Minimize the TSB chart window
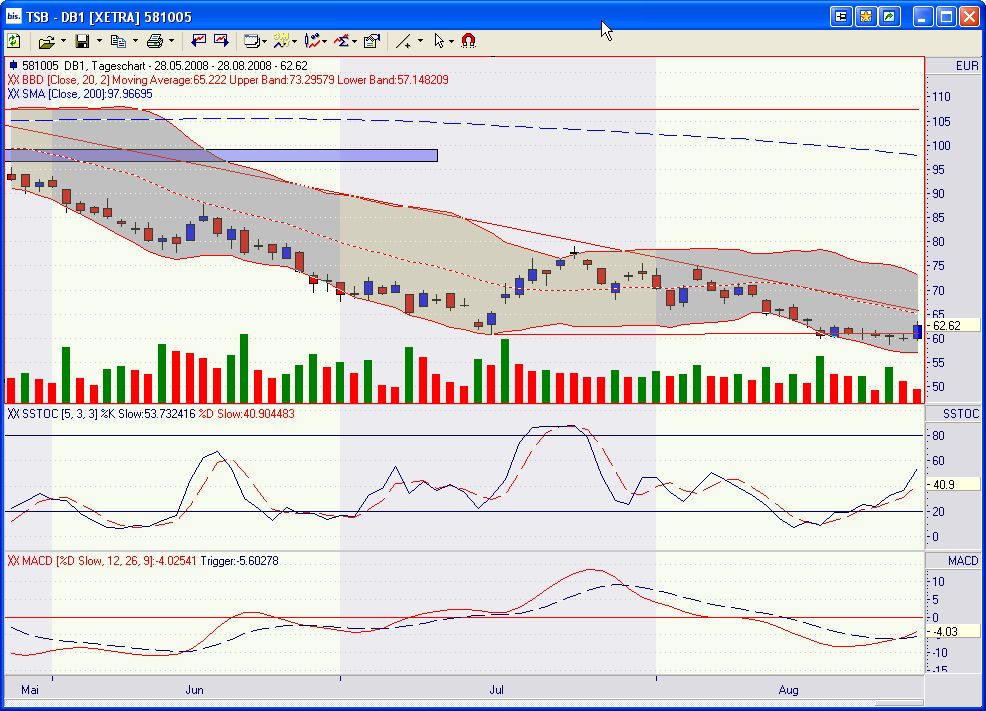 coord(922,17)
